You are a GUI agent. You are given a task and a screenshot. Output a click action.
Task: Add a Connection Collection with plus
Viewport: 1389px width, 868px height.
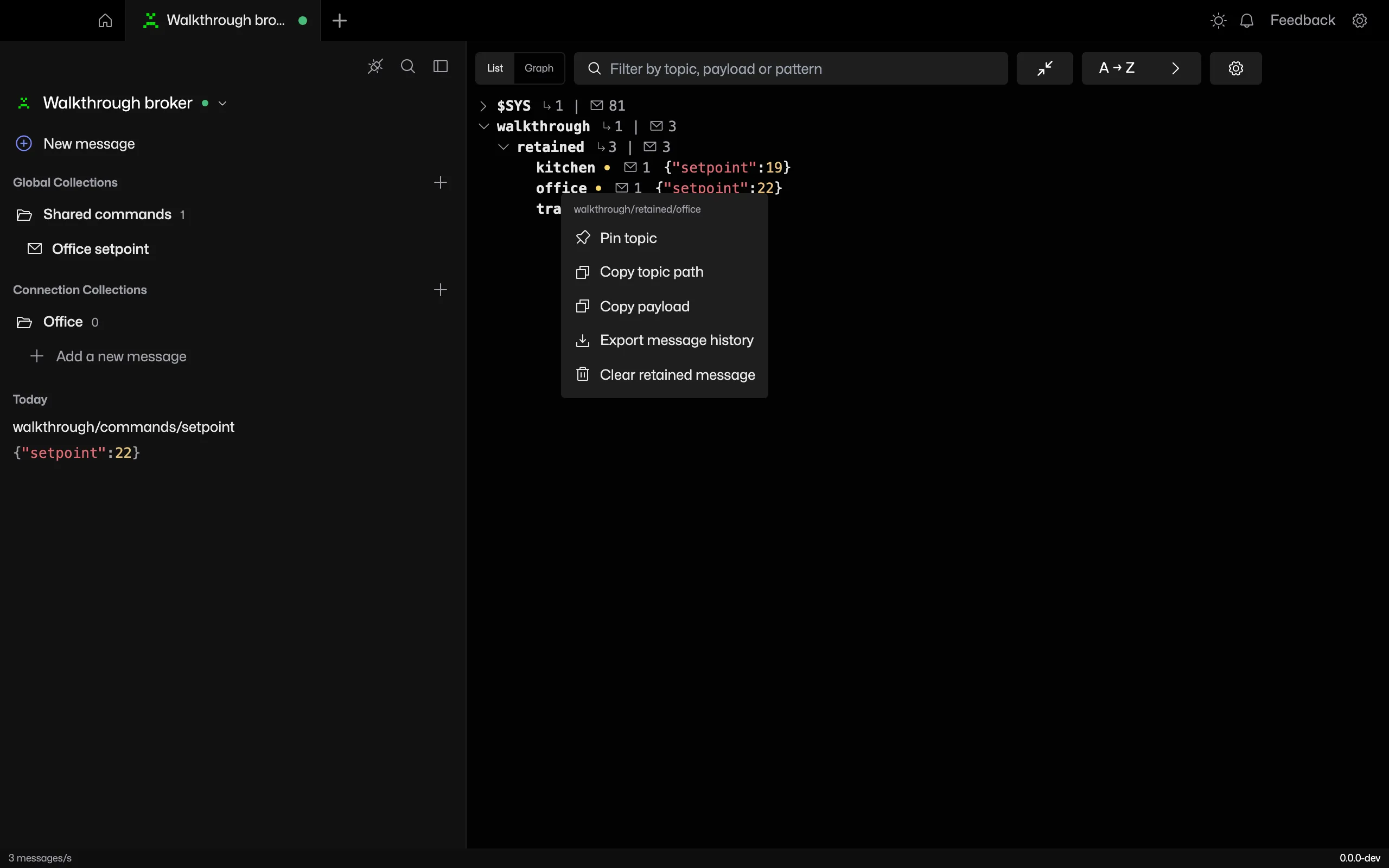click(440, 290)
